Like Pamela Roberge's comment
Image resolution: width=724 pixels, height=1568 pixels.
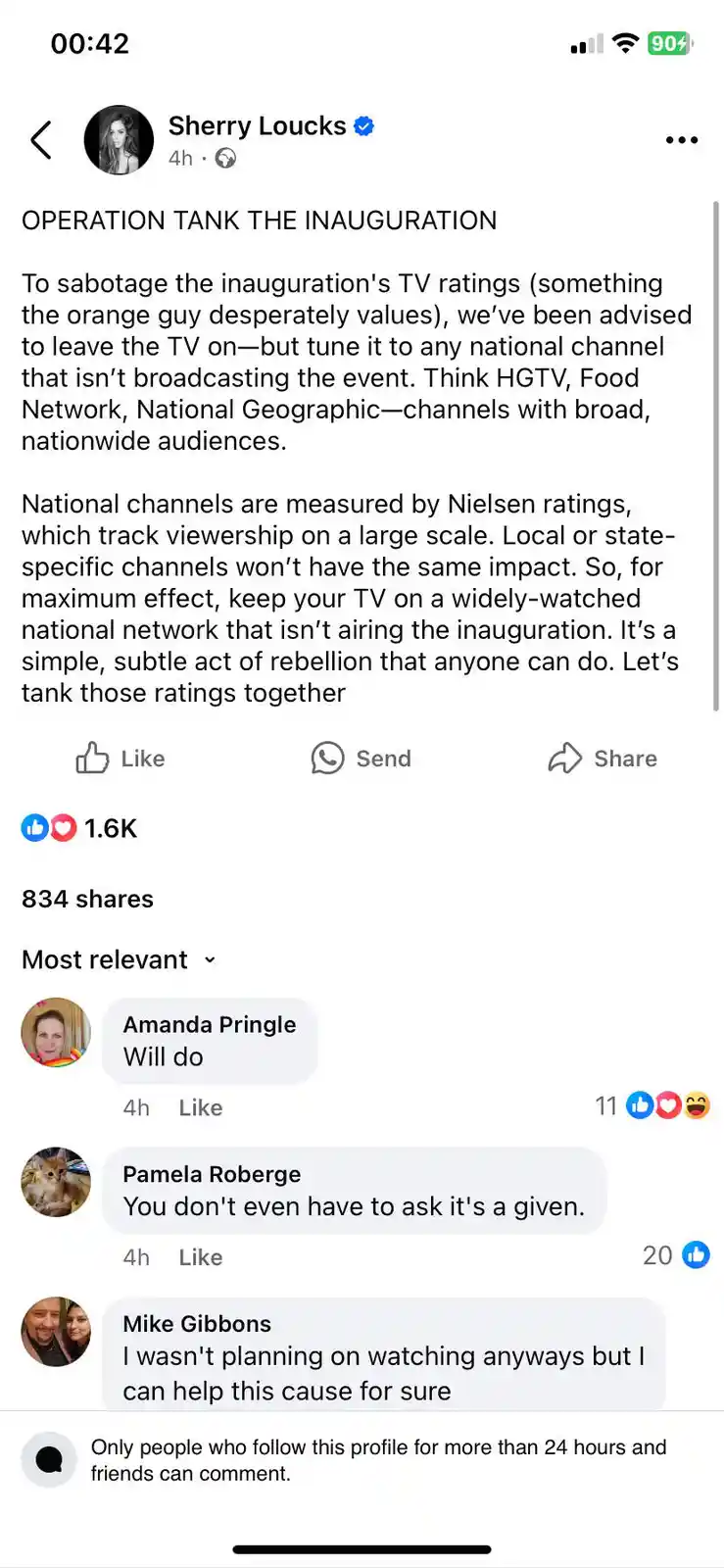pyautogui.click(x=201, y=1257)
